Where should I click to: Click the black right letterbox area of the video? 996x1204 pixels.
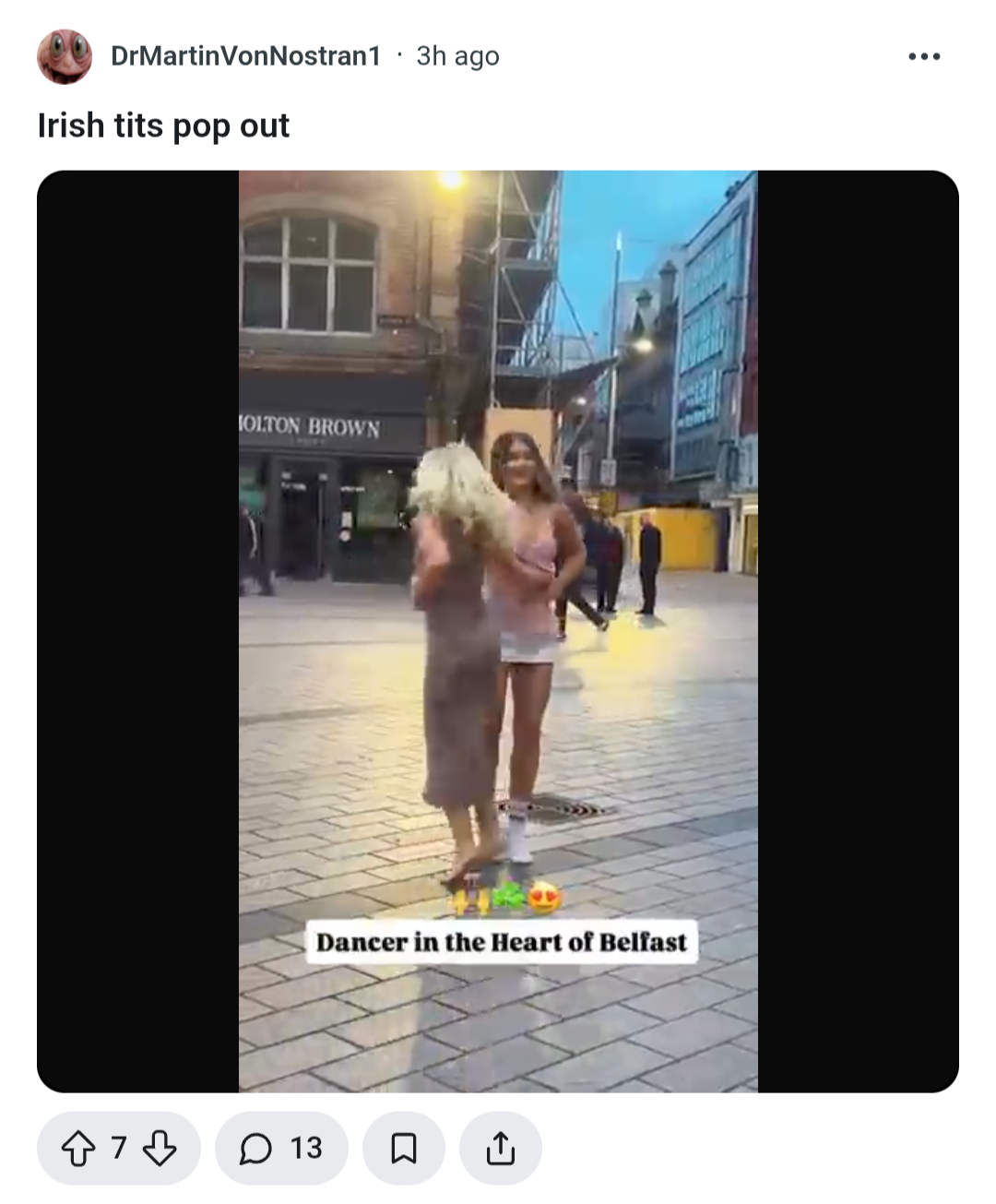pyautogui.click(x=859, y=631)
